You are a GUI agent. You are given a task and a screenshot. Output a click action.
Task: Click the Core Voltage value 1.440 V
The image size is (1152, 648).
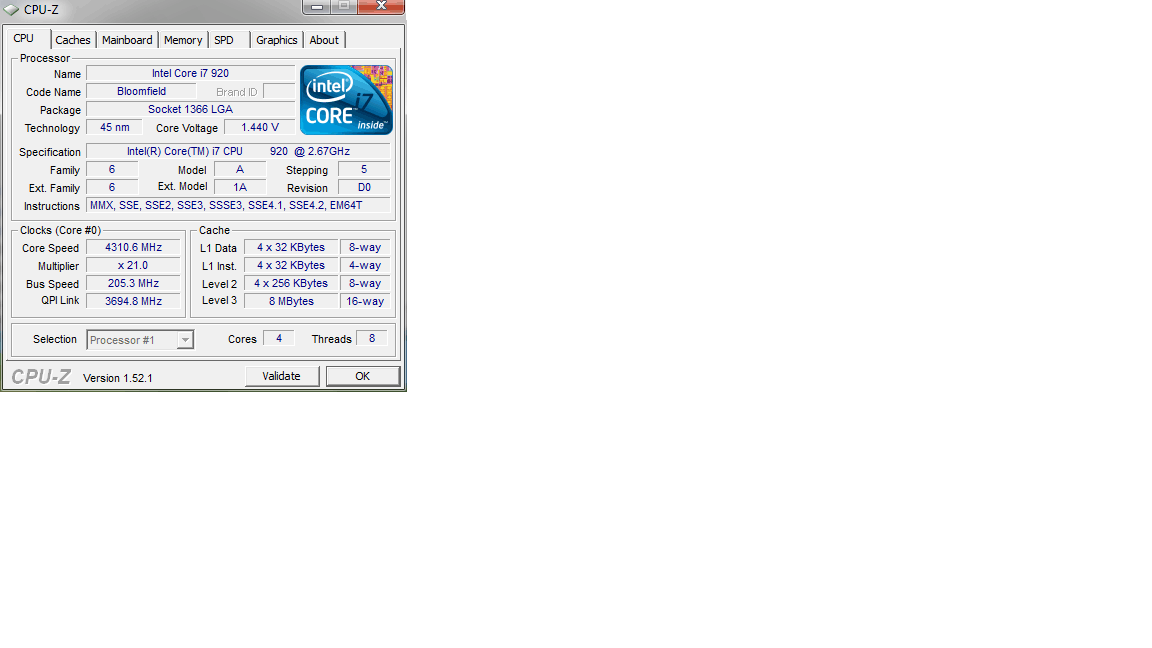tap(259, 127)
